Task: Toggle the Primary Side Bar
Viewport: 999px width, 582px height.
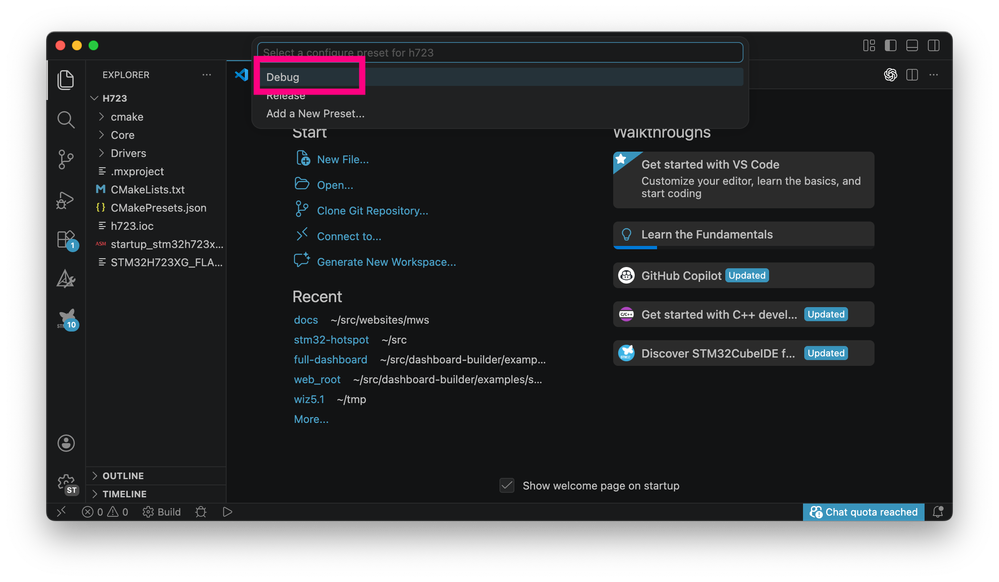Action: point(891,45)
